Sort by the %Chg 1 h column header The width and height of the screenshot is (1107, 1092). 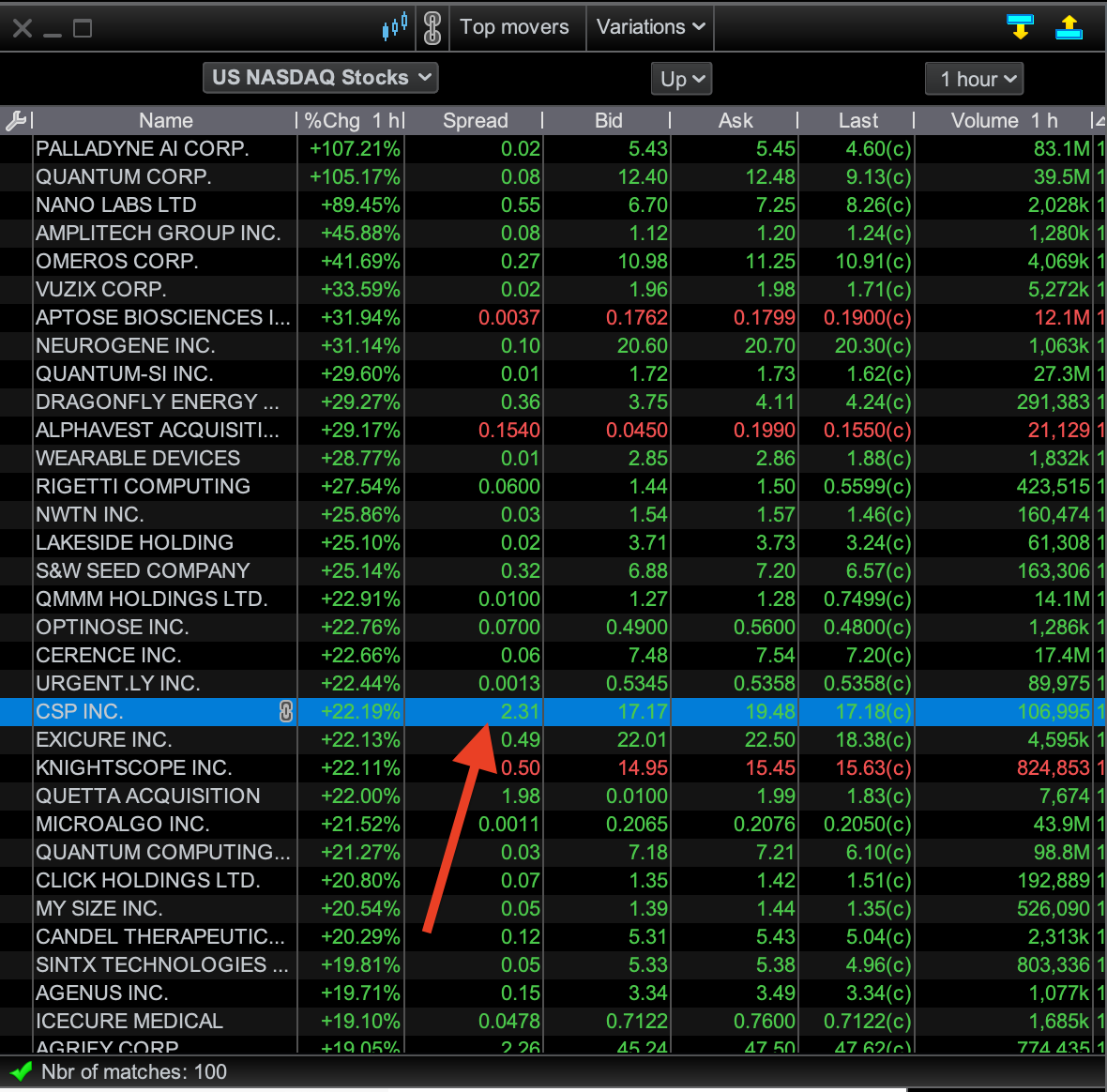(351, 121)
